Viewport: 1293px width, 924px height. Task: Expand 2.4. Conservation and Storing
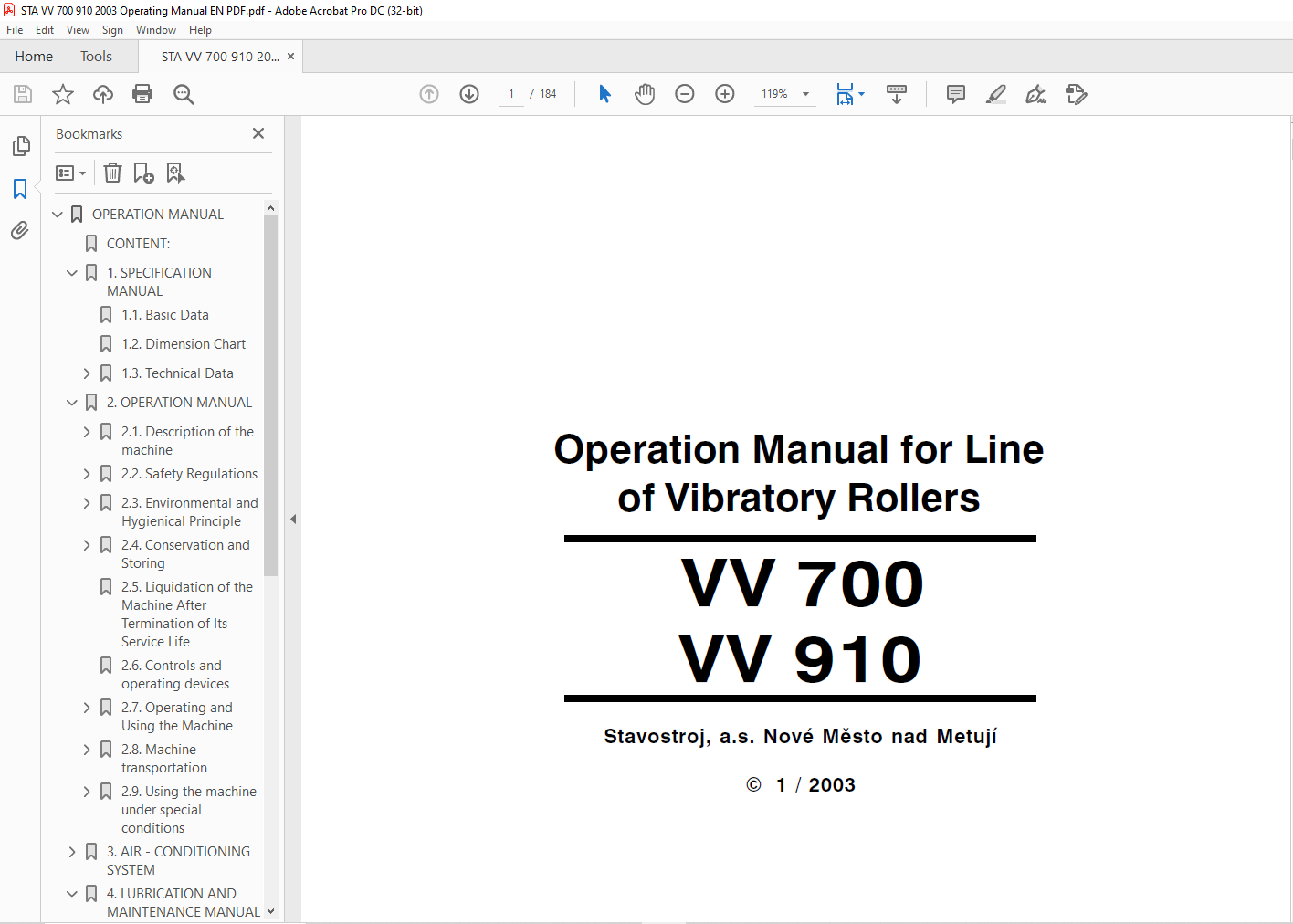[x=87, y=545]
